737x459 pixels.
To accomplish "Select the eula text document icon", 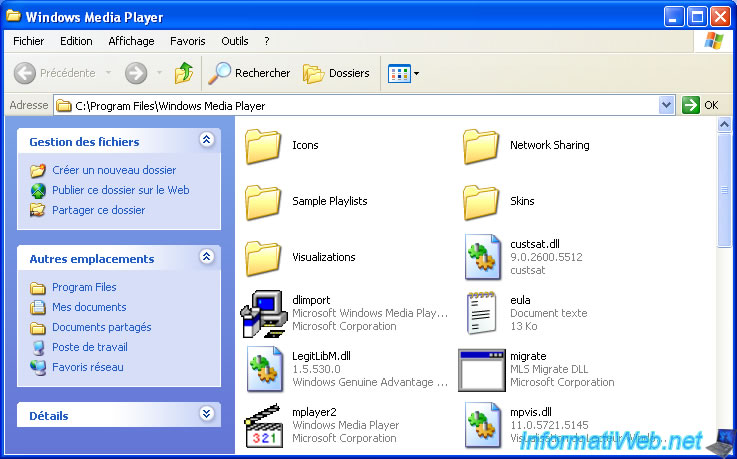I will (482, 313).
